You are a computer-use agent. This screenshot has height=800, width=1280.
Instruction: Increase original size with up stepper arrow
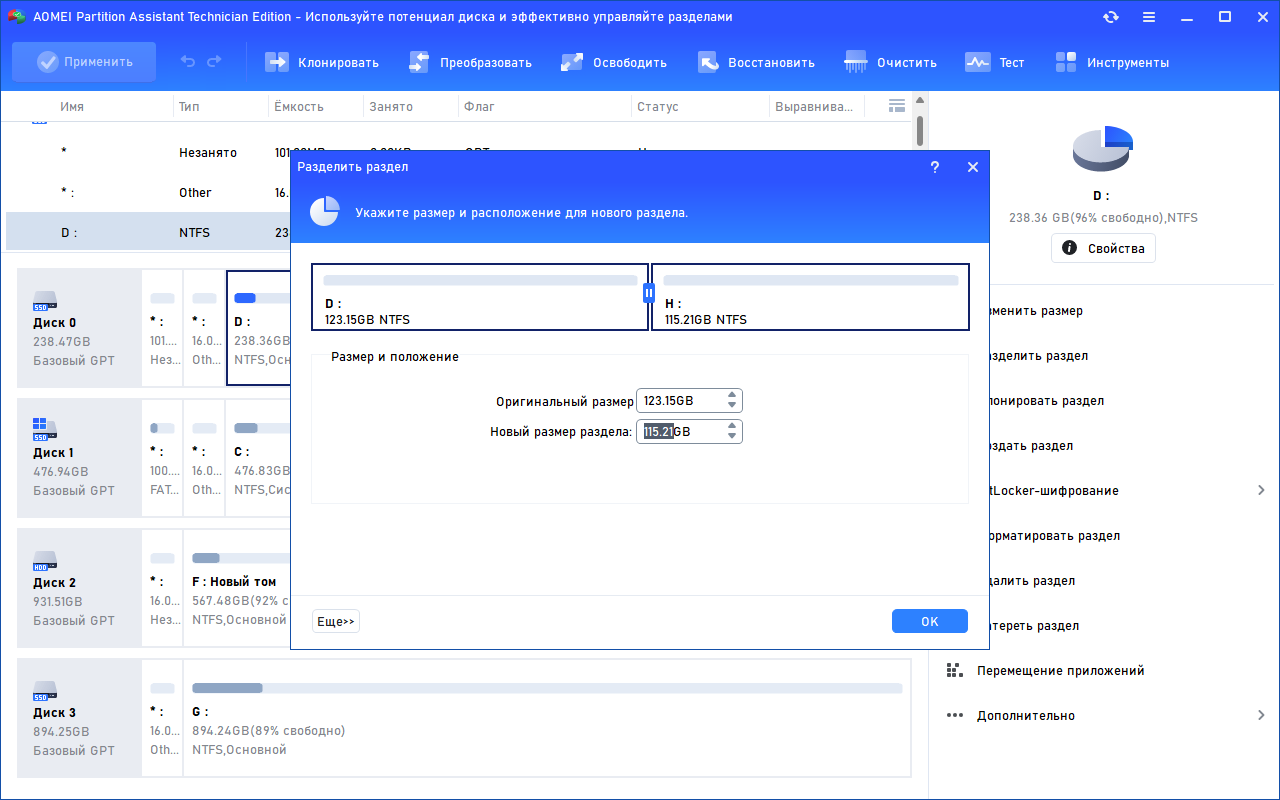tap(733, 395)
